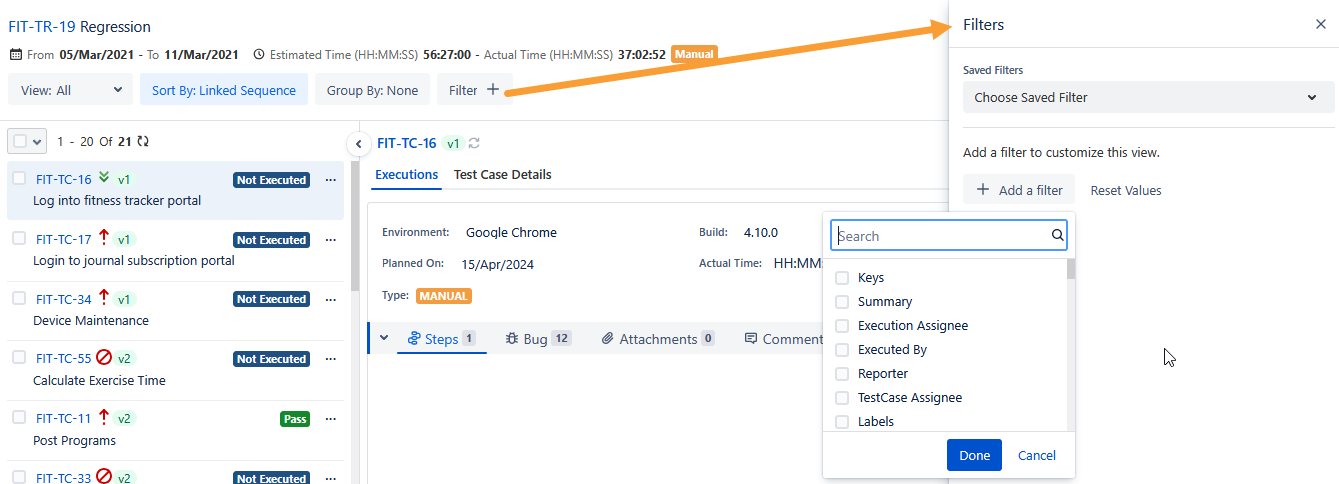The width and height of the screenshot is (1339, 484).
Task: Open FIT-TC-34 link in list
Action: [x=64, y=299]
